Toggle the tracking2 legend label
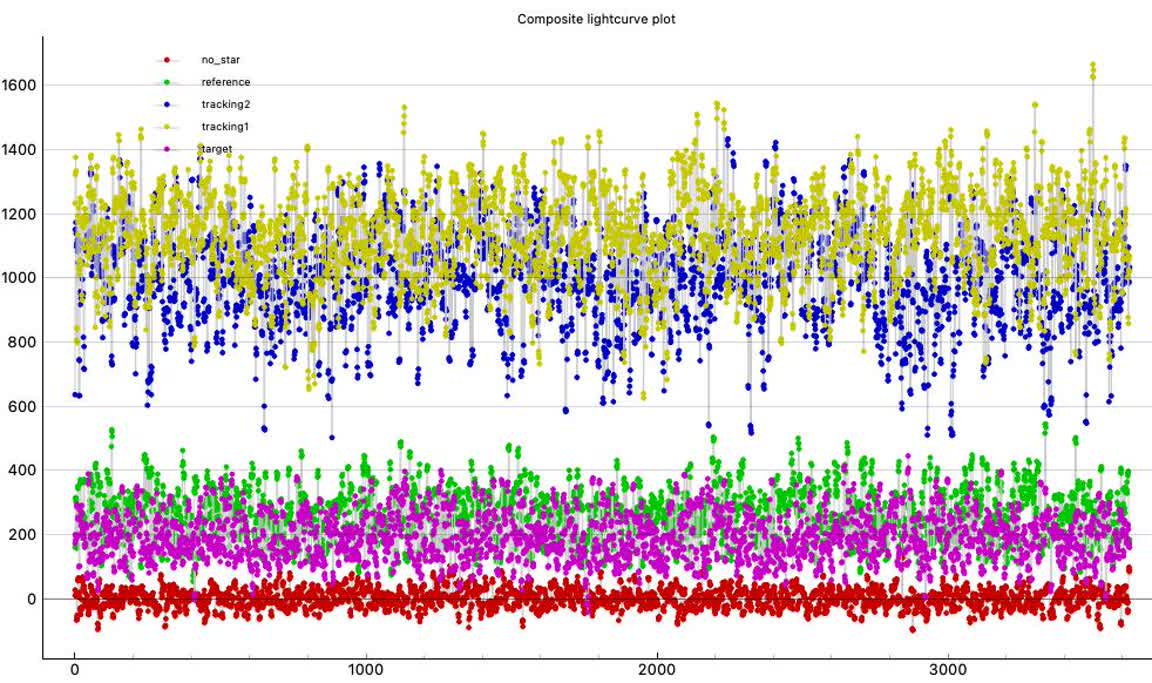 point(224,104)
